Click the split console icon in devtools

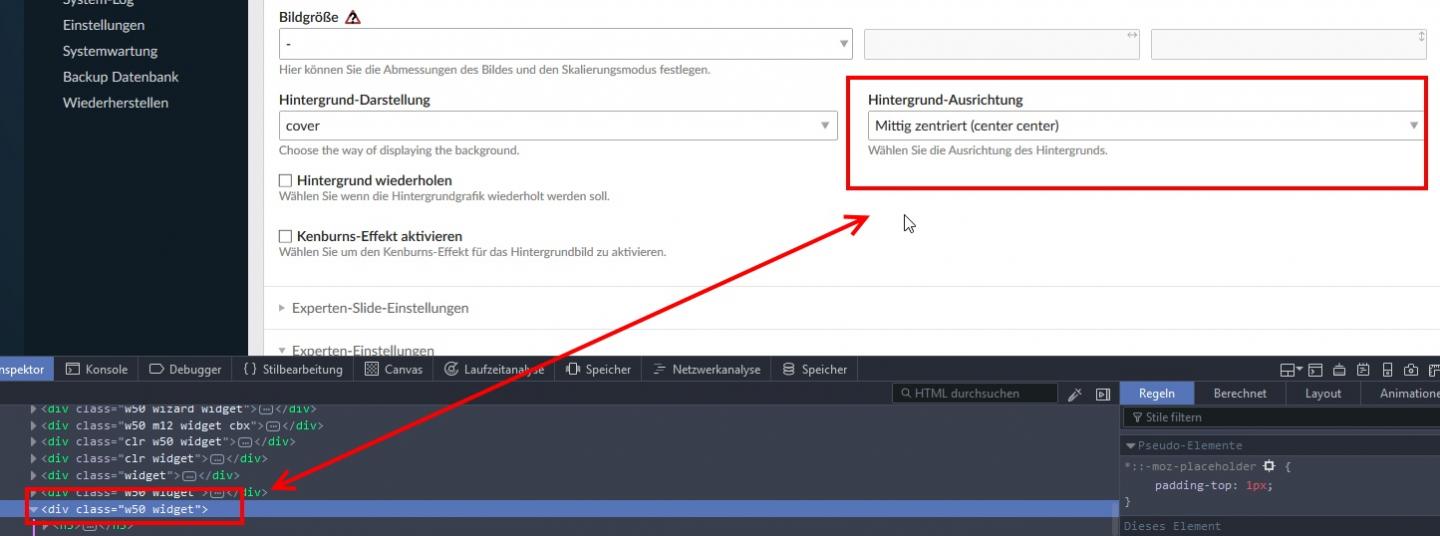[x=1315, y=370]
